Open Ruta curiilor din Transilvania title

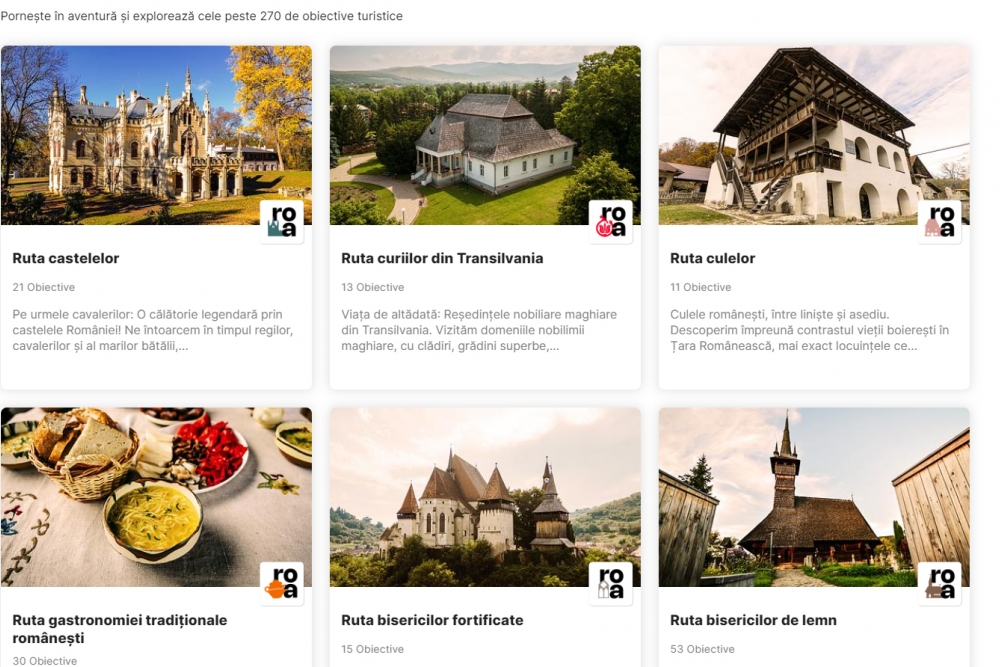pyautogui.click(x=442, y=258)
